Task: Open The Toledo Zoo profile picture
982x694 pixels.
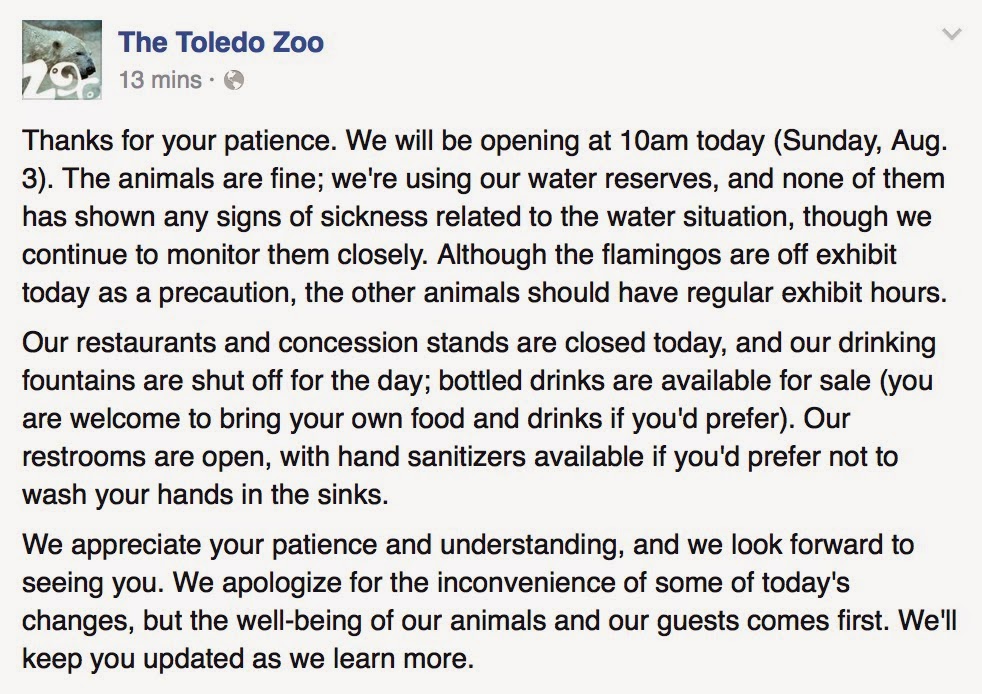Action: coord(61,60)
